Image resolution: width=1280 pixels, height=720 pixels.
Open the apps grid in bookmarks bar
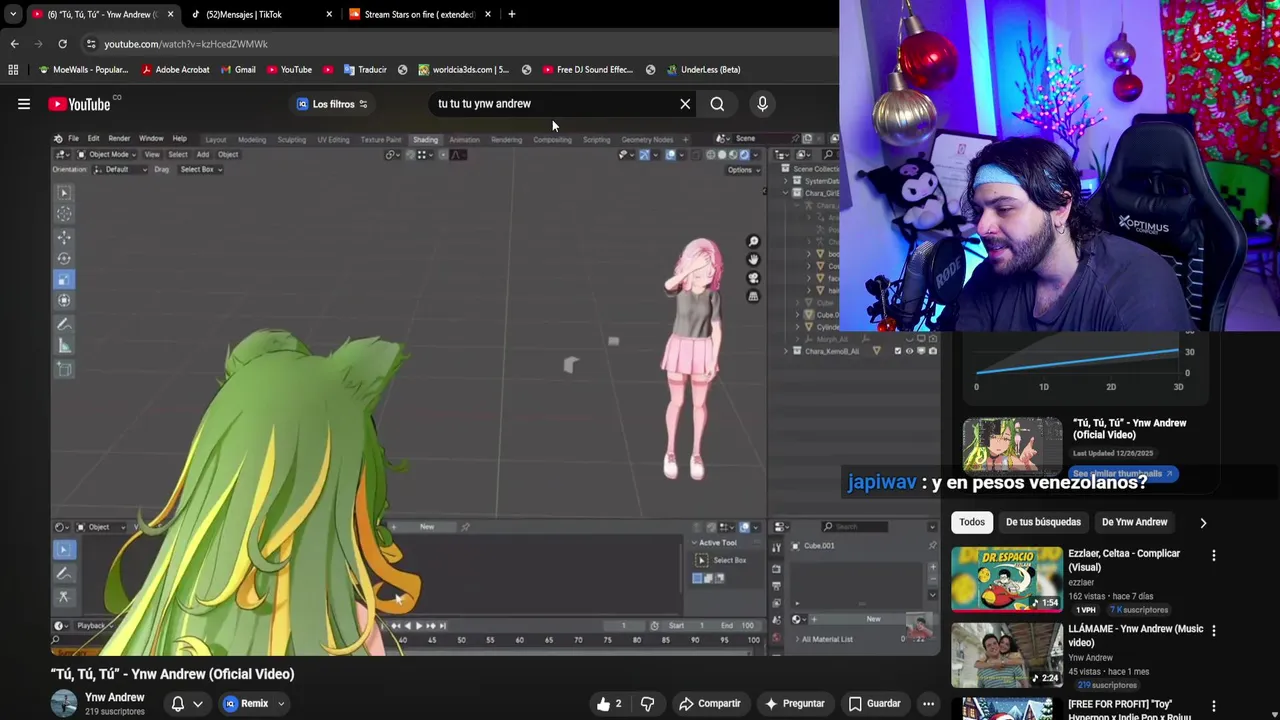[x=13, y=70]
